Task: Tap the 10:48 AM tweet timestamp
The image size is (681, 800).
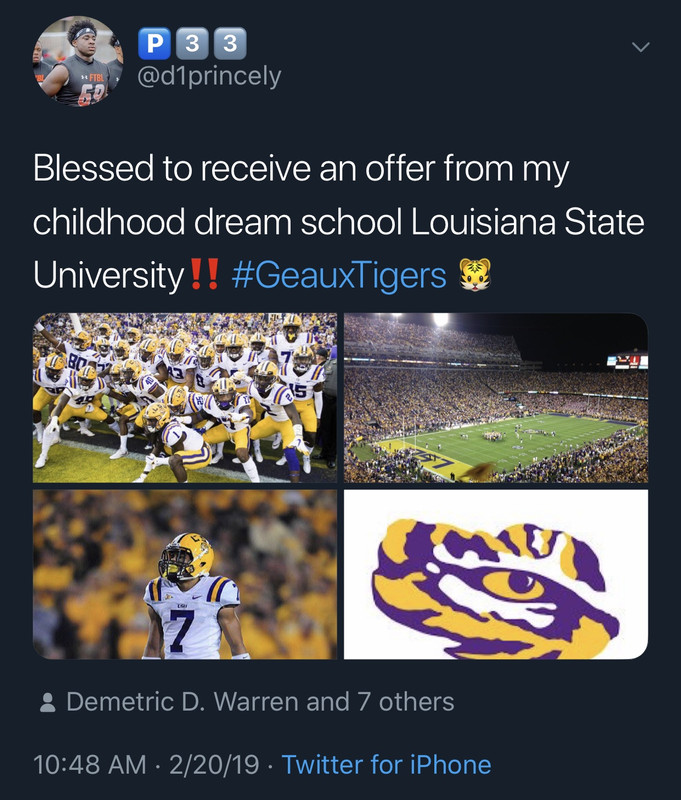Action: pos(90,765)
